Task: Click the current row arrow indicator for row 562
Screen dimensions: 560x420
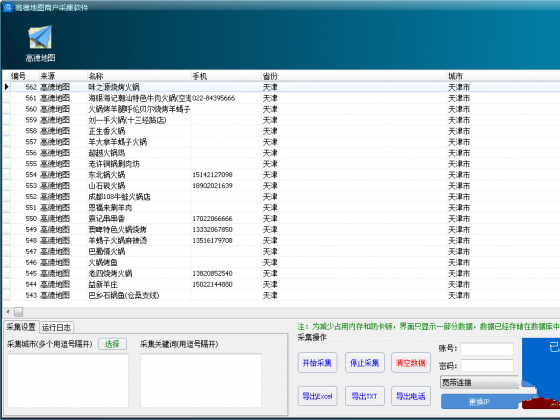Action: click(6, 87)
